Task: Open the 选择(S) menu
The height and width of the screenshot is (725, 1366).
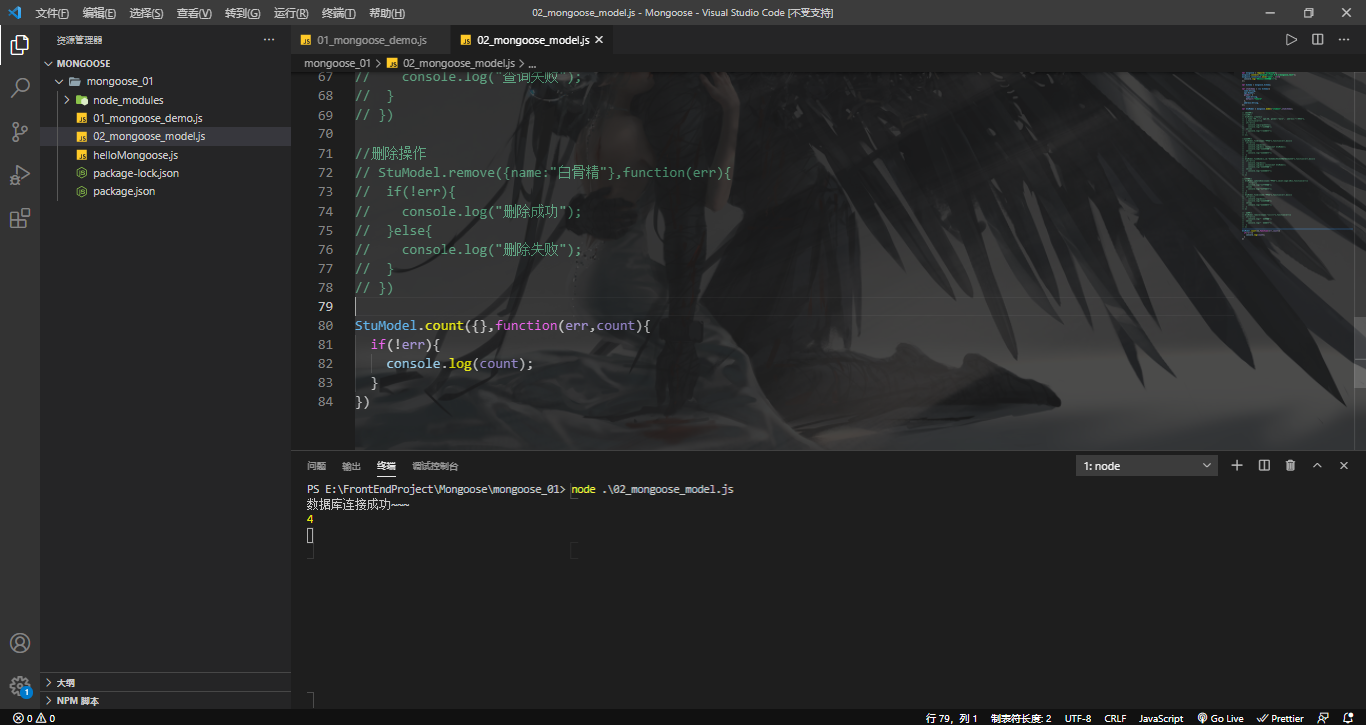Action: [146, 13]
